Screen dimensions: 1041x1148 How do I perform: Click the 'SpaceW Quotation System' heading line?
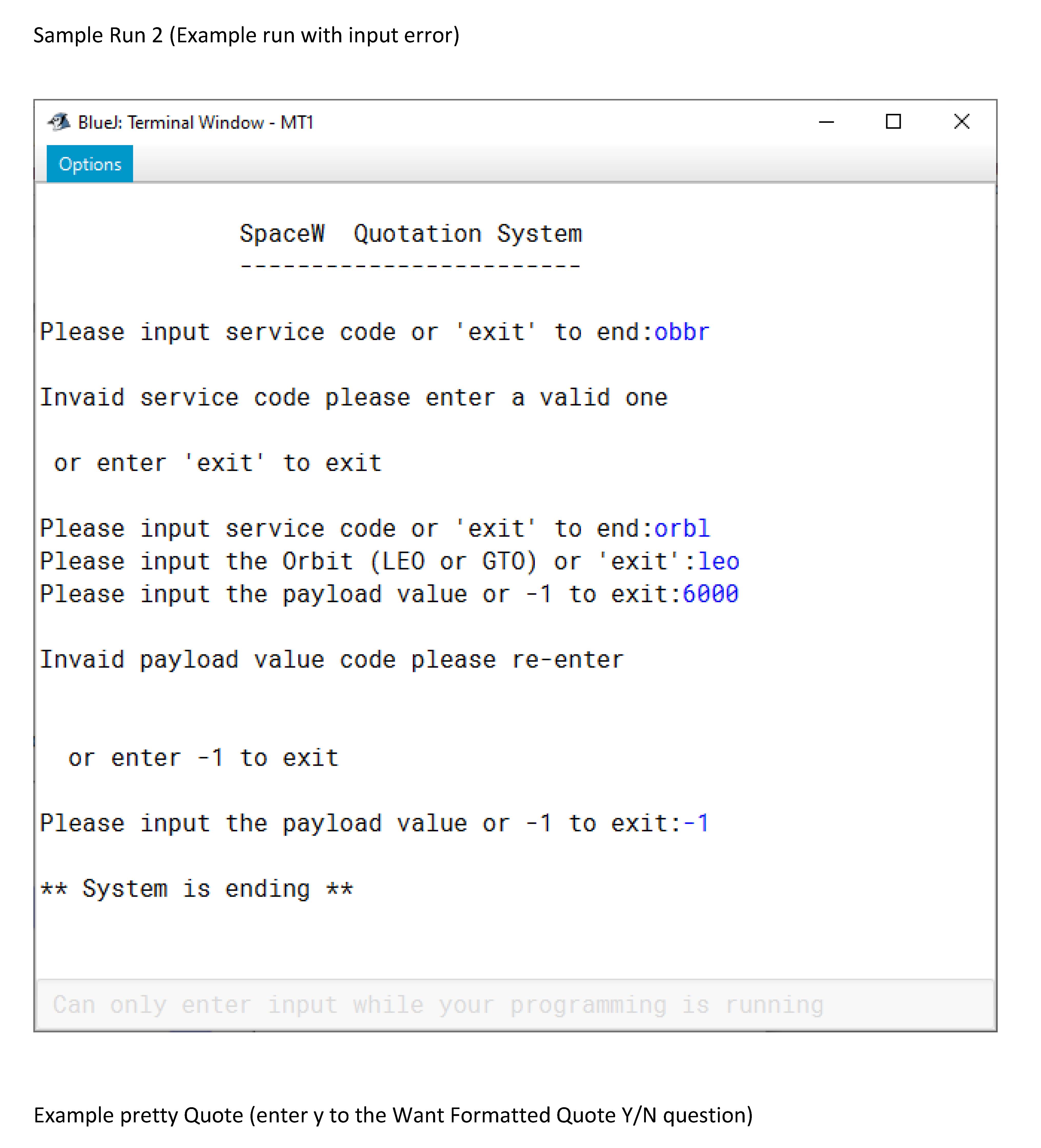(x=411, y=234)
